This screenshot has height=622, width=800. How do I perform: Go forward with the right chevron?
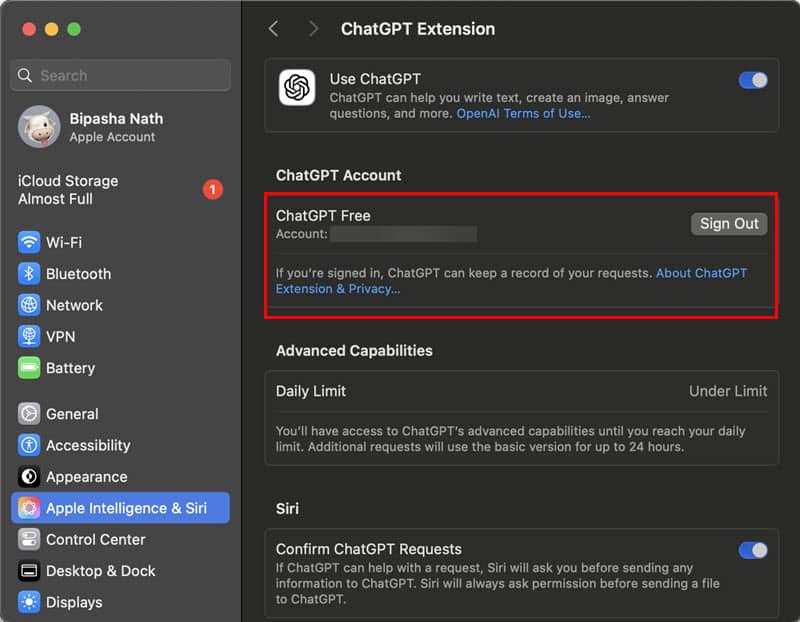pyautogui.click(x=314, y=29)
